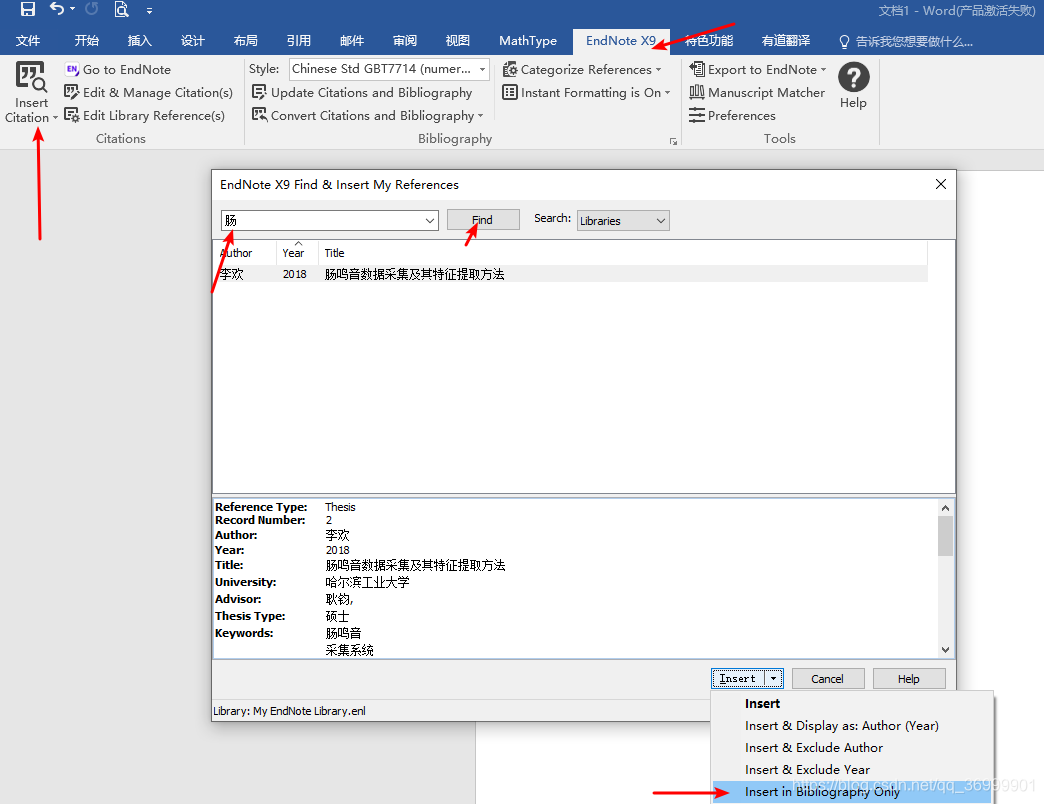Viewport: 1044px width, 804px height.
Task: Switch to the 视图 tab
Action: 457,41
